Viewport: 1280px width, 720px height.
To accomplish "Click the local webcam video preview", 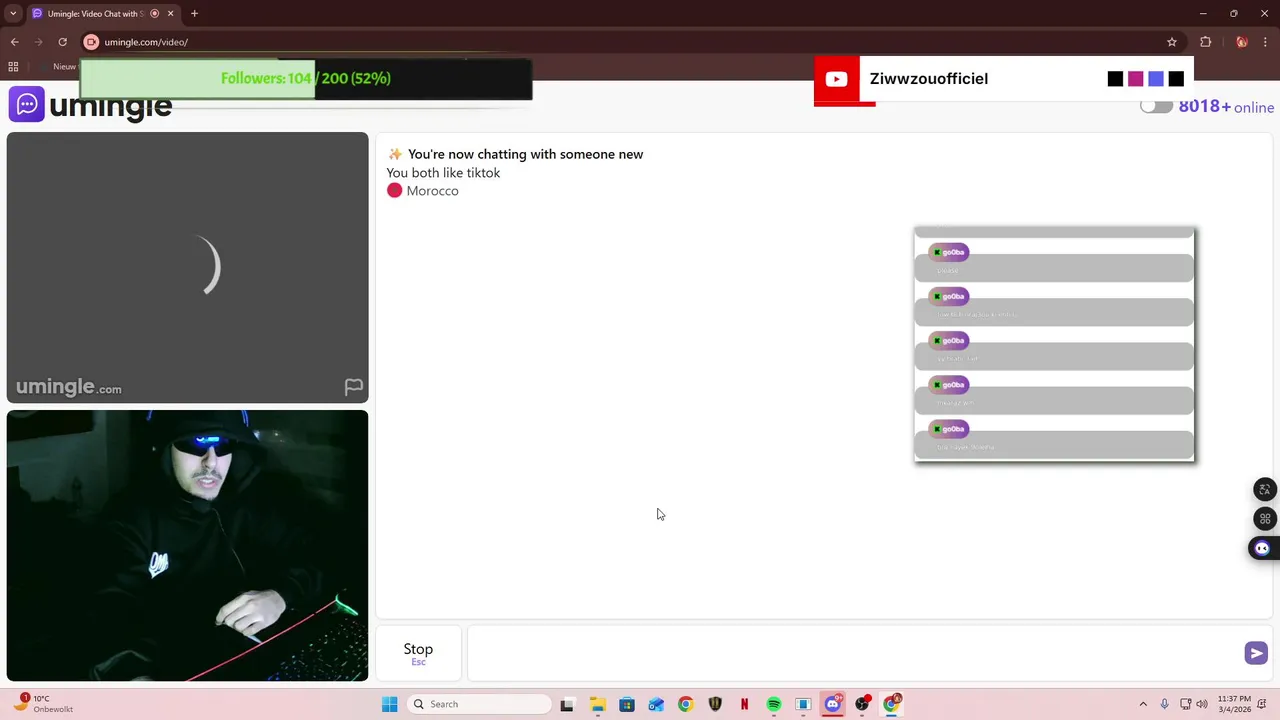I will [x=187, y=546].
